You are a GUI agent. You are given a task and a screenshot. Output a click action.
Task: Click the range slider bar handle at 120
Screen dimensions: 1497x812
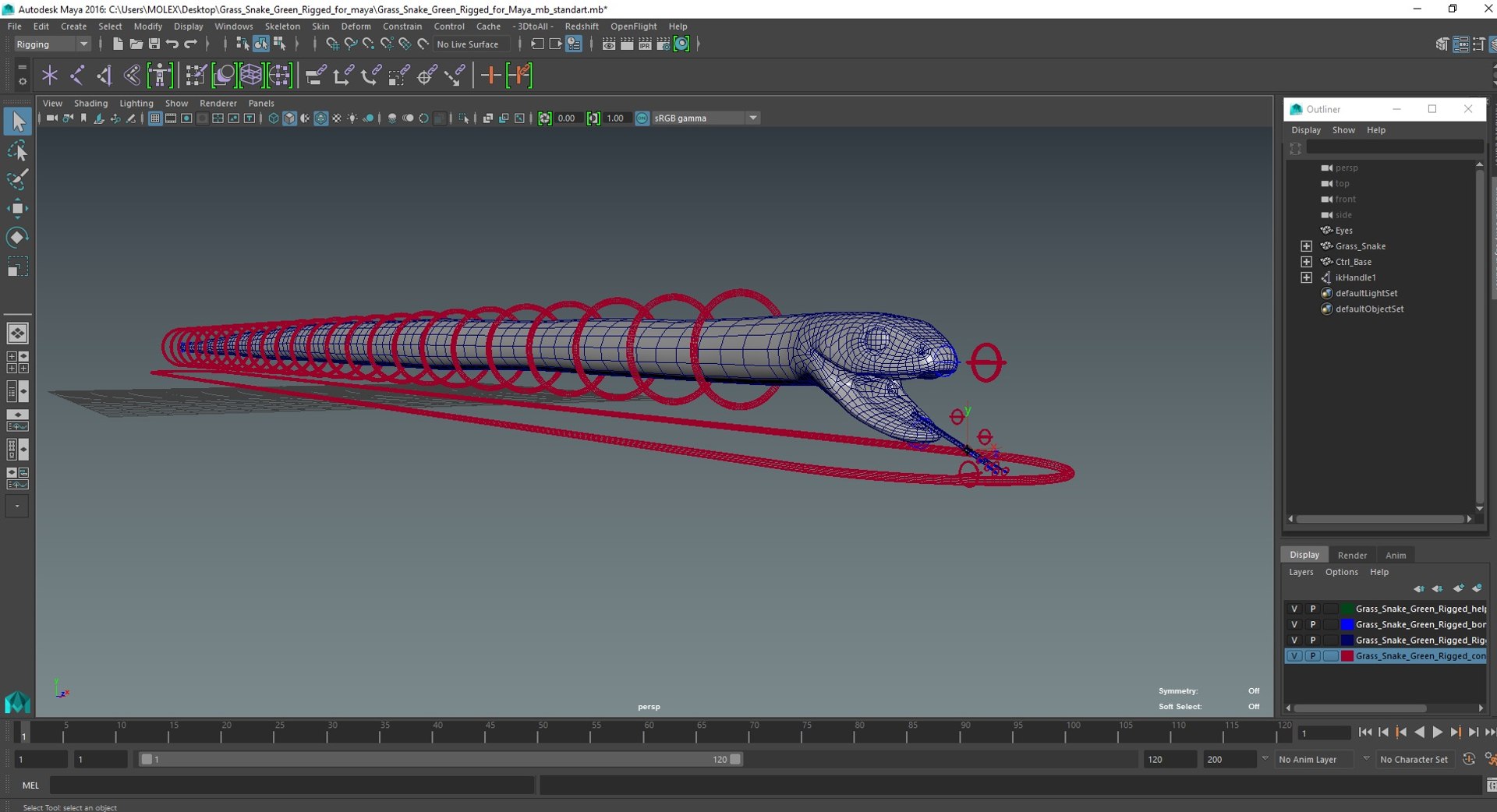[735, 759]
